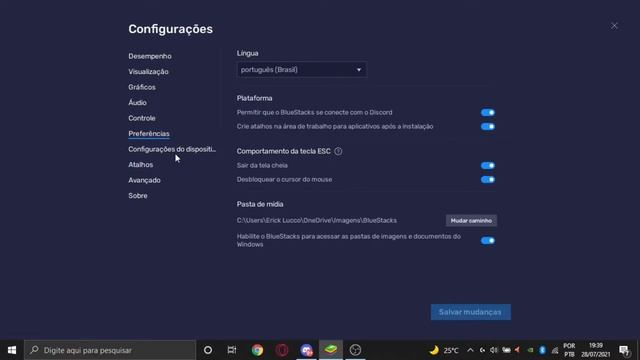Click the taskbar search box
The width and height of the screenshot is (640, 360).
point(110,350)
